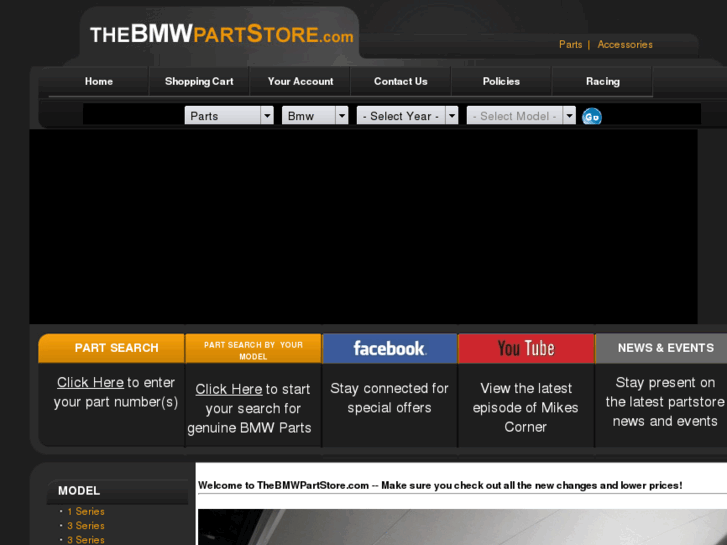
Task: Open the Policies menu item
Action: coord(501,81)
